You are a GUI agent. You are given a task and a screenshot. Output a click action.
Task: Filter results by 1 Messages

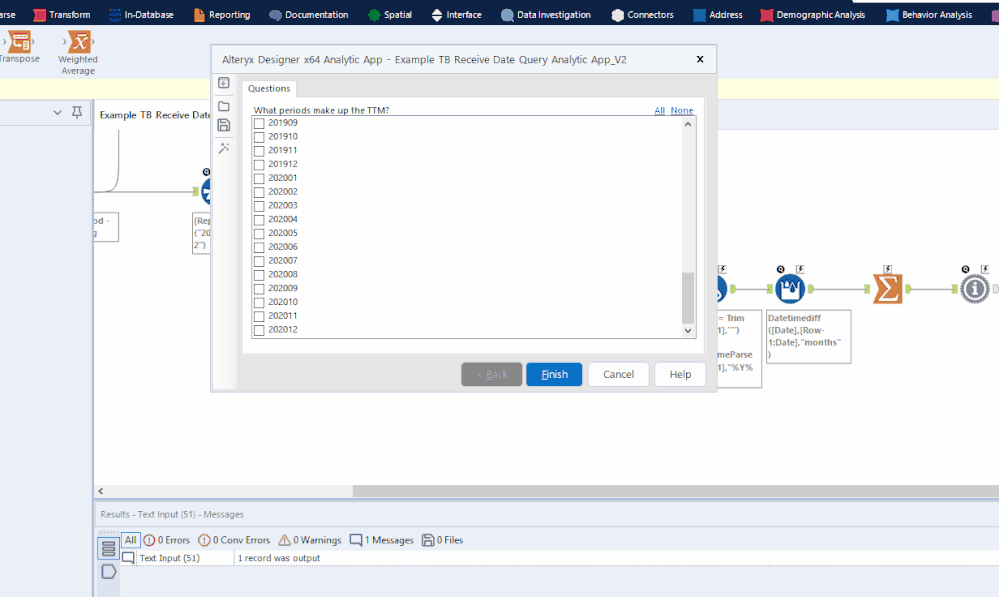click(x=382, y=540)
